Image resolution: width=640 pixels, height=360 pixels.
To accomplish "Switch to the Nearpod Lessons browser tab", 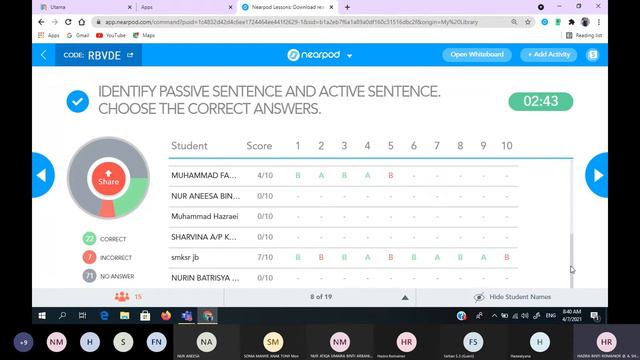I will (x=287, y=7).
